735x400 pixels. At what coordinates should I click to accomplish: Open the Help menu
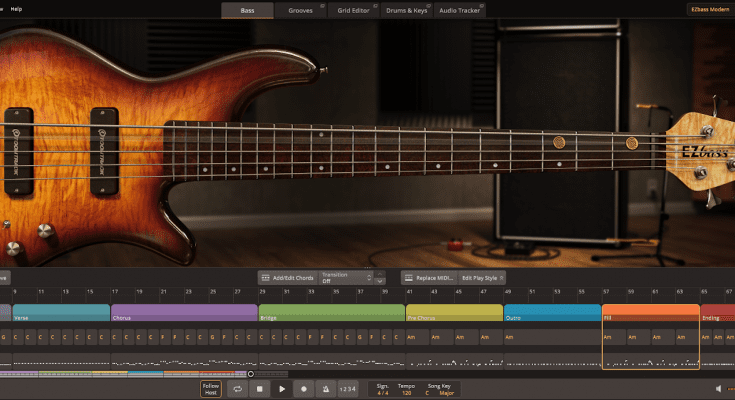(x=16, y=9)
